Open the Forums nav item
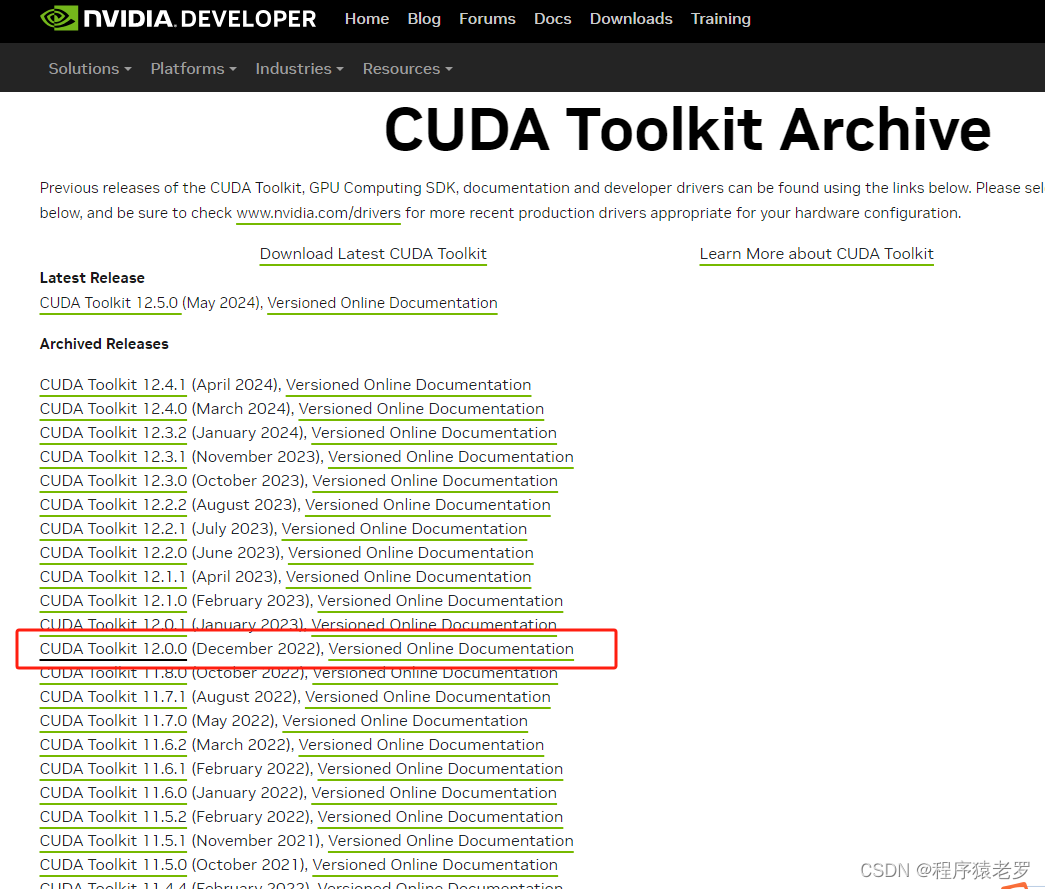 487,19
